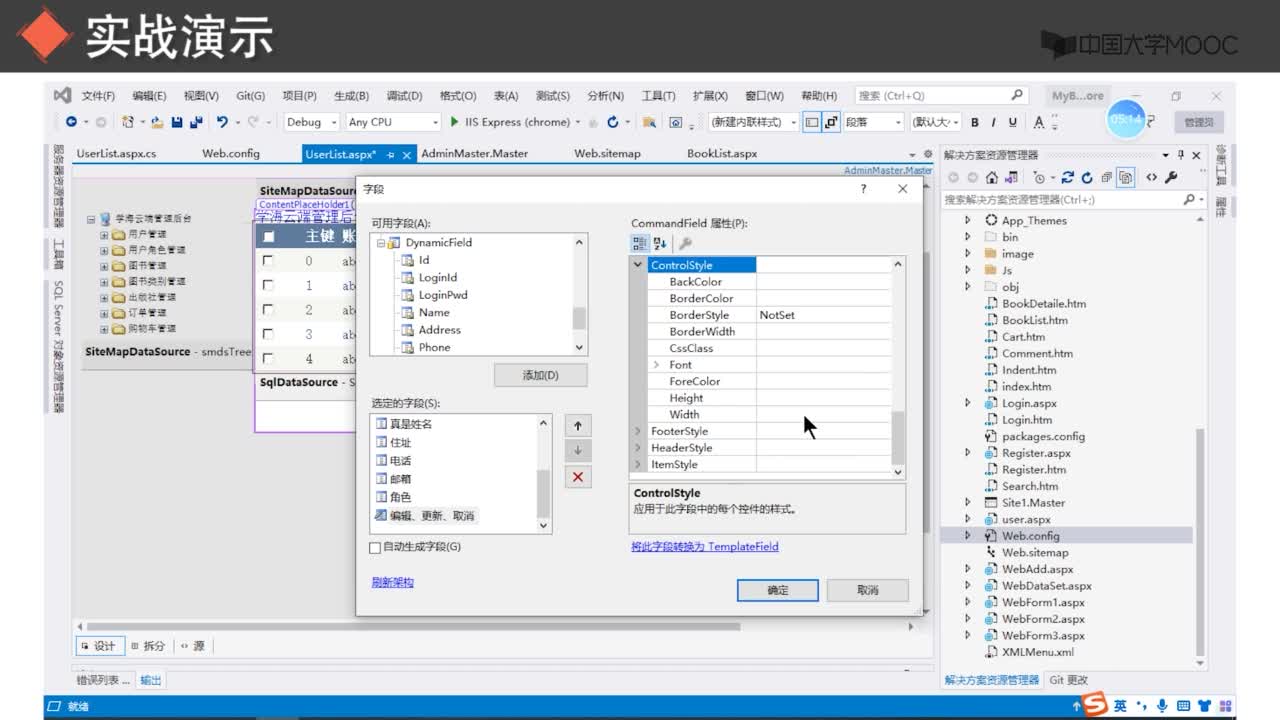This screenshot has width=1280, height=720.
Task: Click the 刷新架构 refresh schema link
Action: point(392,582)
